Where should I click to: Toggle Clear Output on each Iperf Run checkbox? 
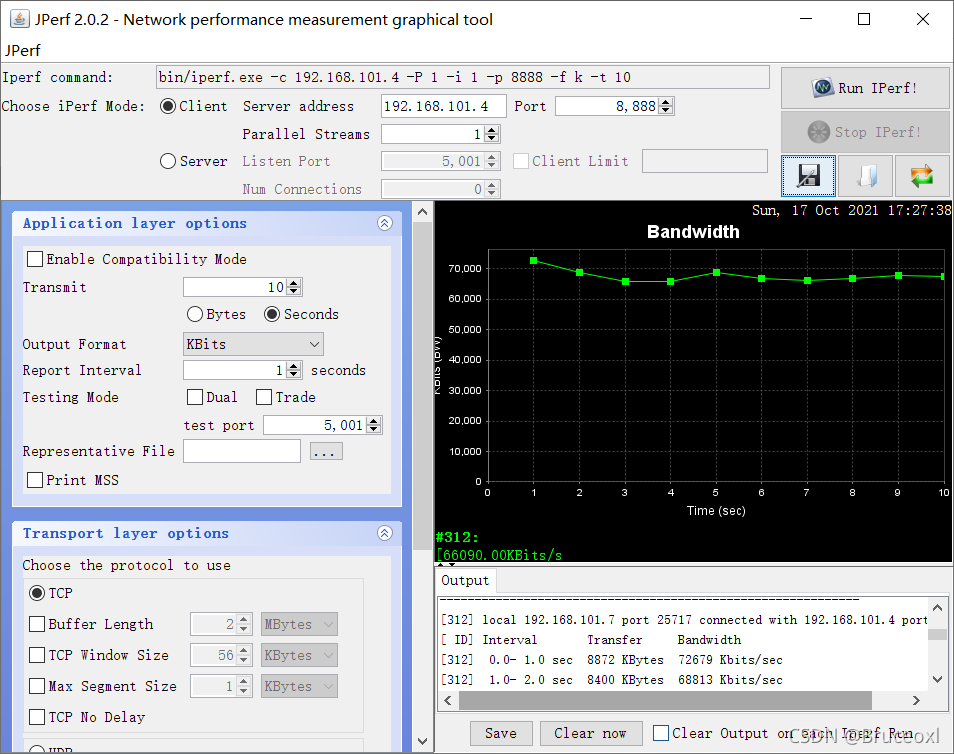[661, 733]
